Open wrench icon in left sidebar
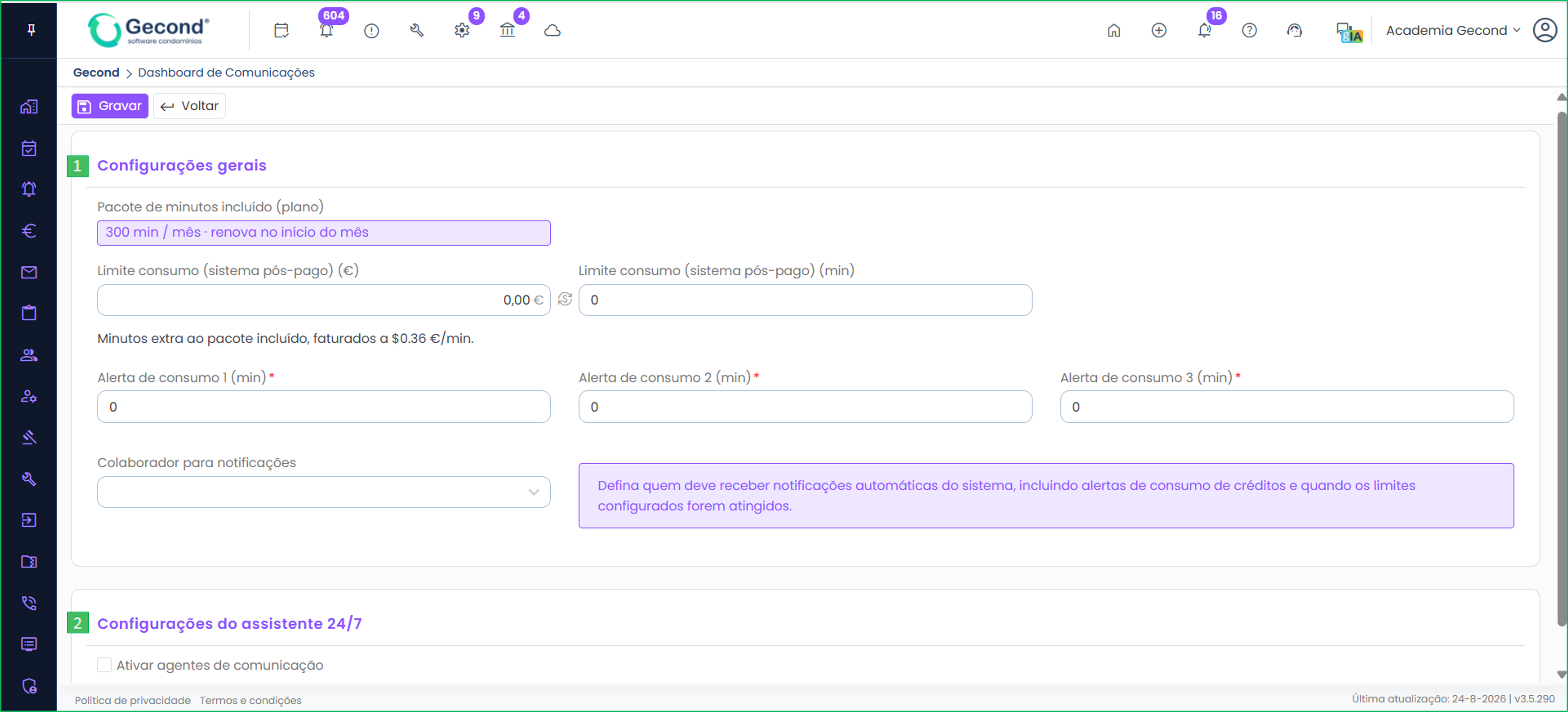Screen dimensions: 1568x712 click(28, 479)
